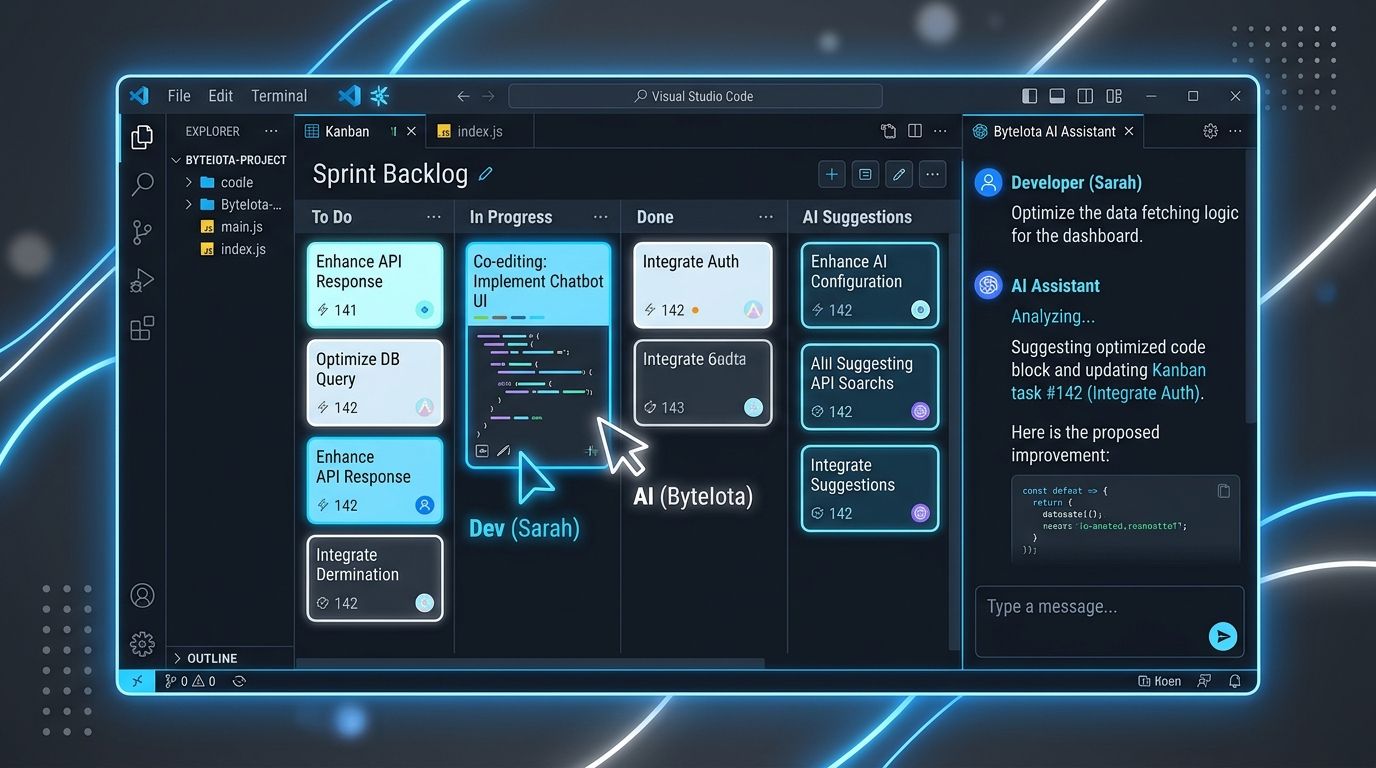Image resolution: width=1376 pixels, height=768 pixels.
Task: Click the list view button next to the plus button
Action: (866, 174)
